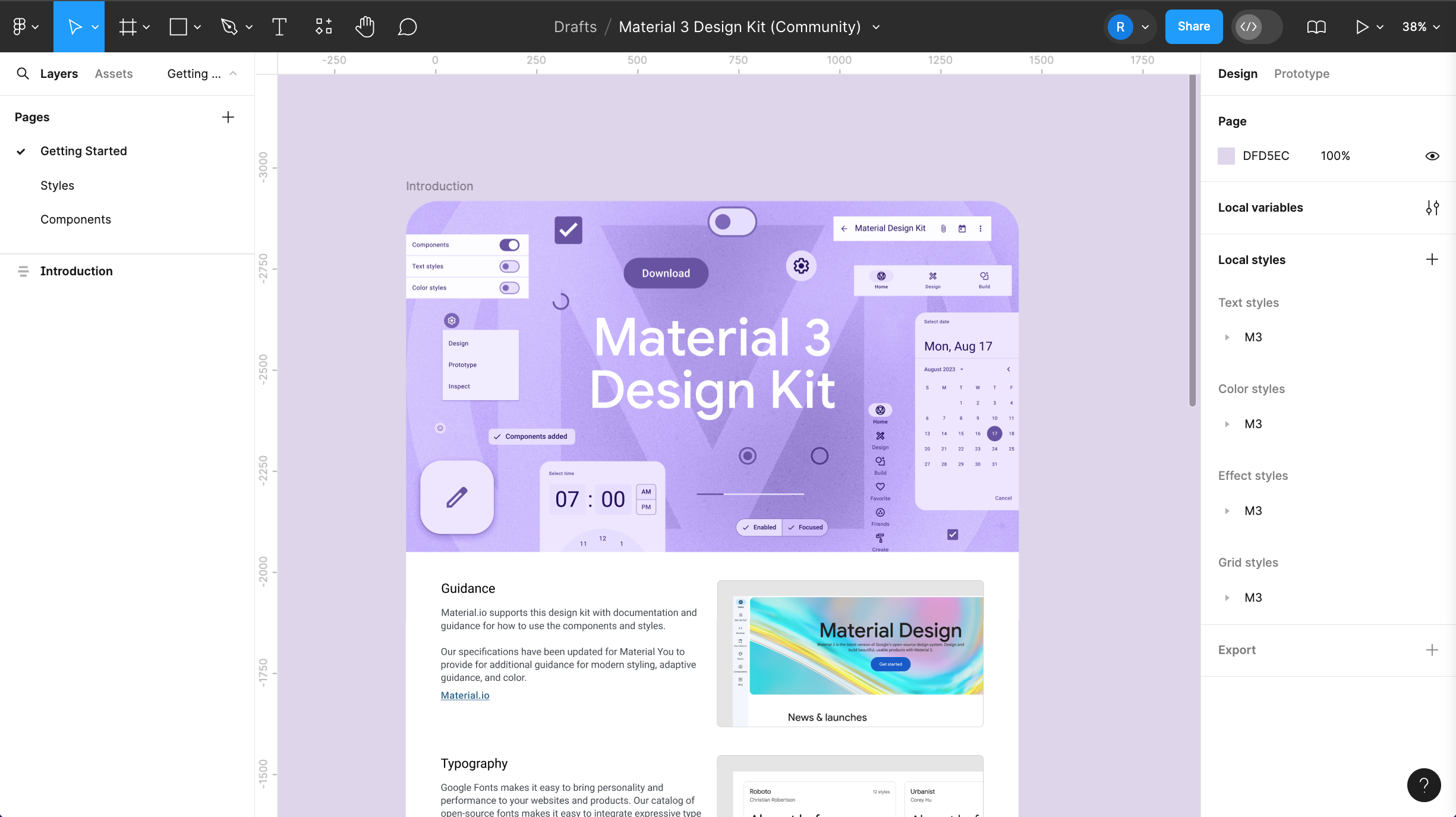
Task: Open the component libraries panel
Action: pos(1316,26)
